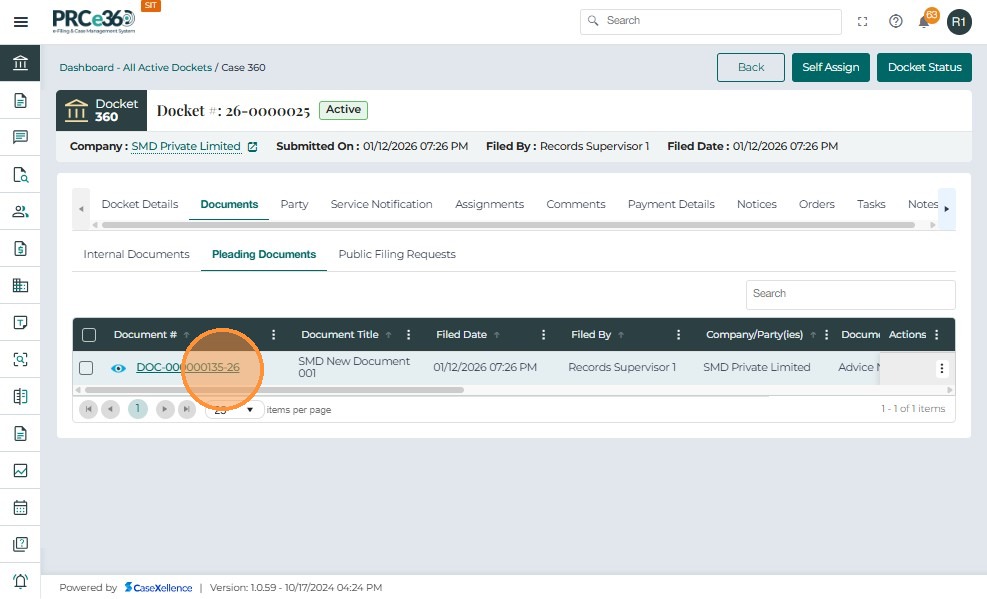Click page 1 button in pager
The image size is (987, 599).
[137, 409]
